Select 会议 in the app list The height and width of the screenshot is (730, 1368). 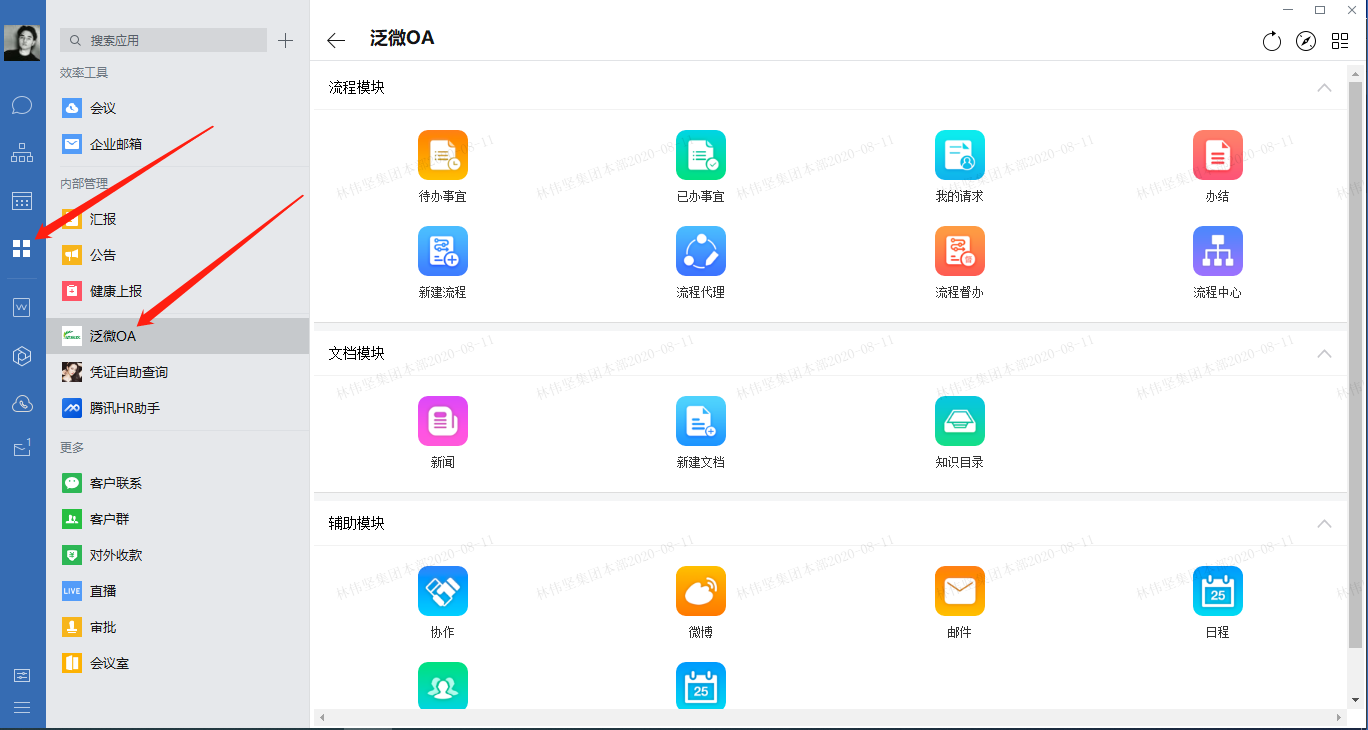point(178,108)
